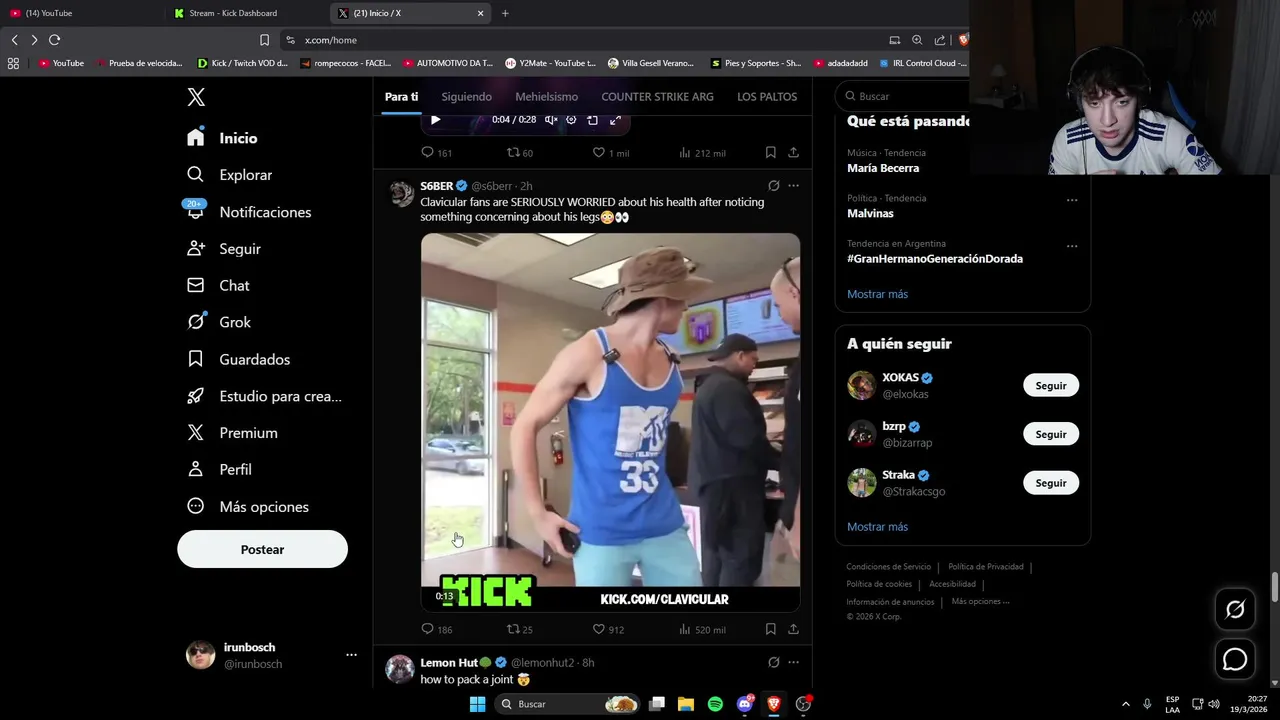This screenshot has height=720, width=1280.
Task: Switch to Siguiendo tab
Action: [467, 97]
